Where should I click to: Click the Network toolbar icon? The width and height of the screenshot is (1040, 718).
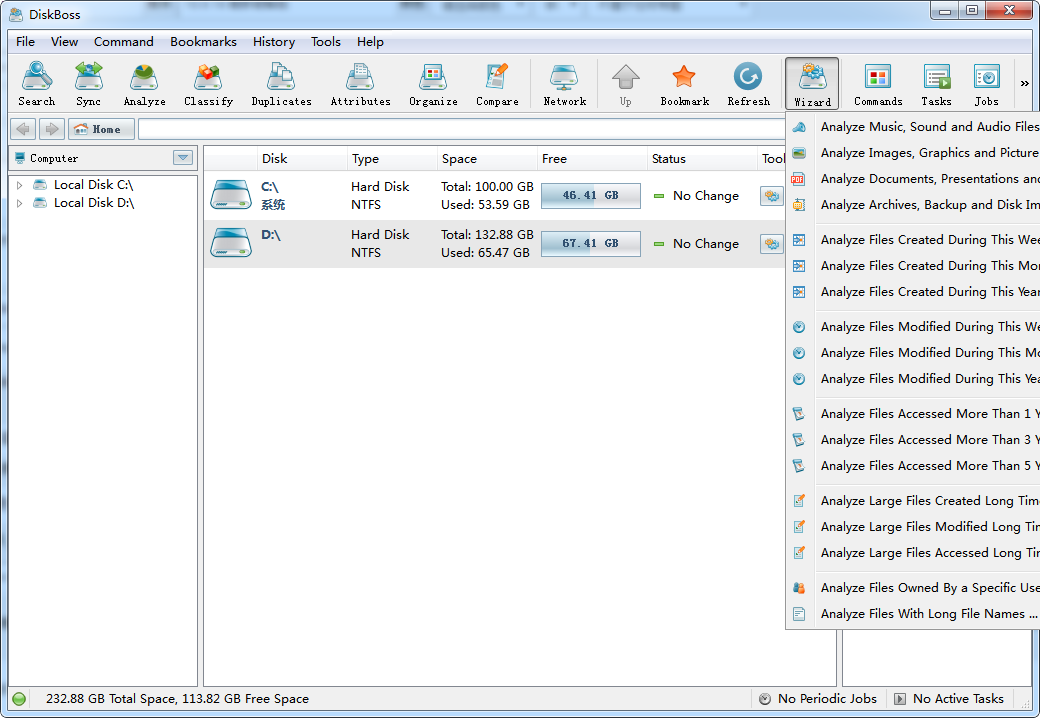tap(564, 84)
